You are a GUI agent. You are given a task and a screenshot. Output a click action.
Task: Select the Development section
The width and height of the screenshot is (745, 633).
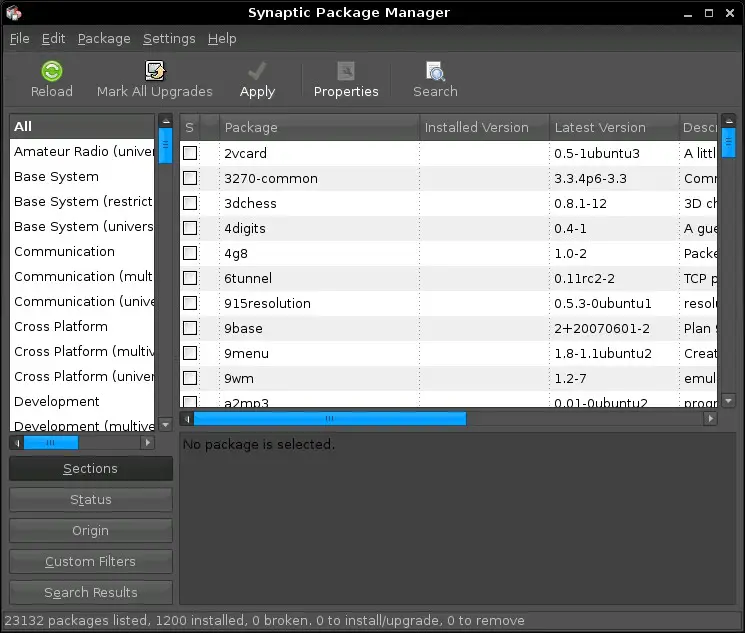(x=82, y=402)
